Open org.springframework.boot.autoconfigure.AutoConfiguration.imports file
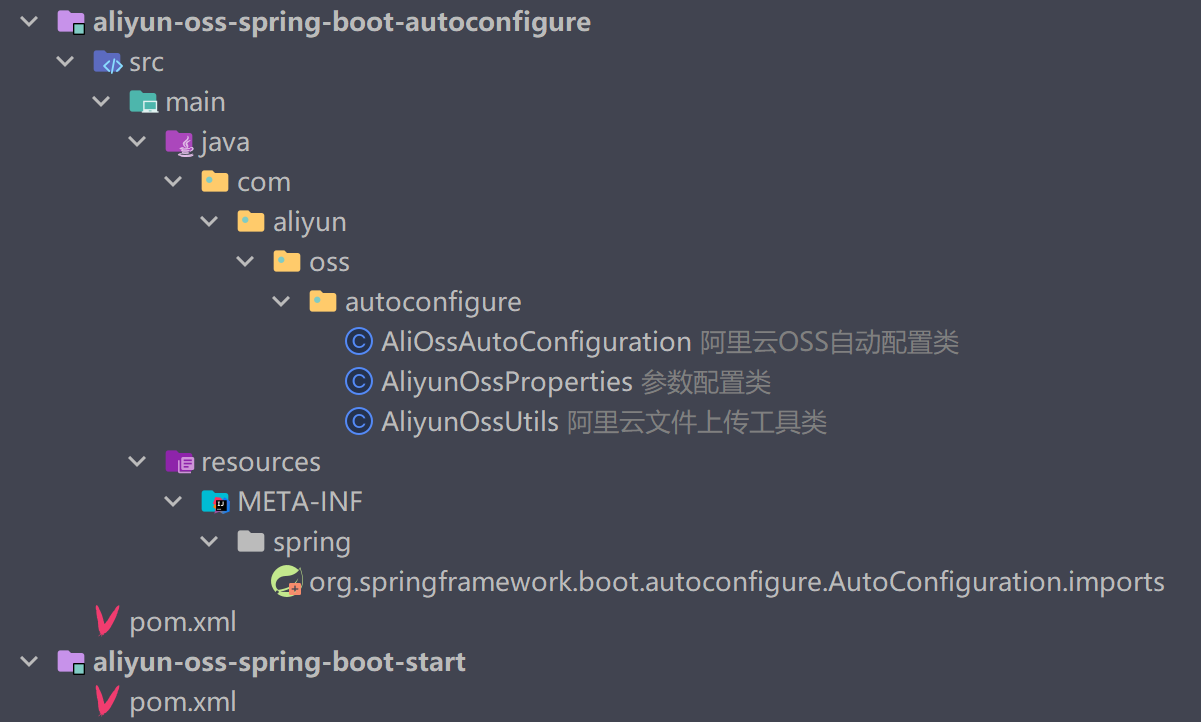This screenshot has height=722, width=1201. pos(737,582)
